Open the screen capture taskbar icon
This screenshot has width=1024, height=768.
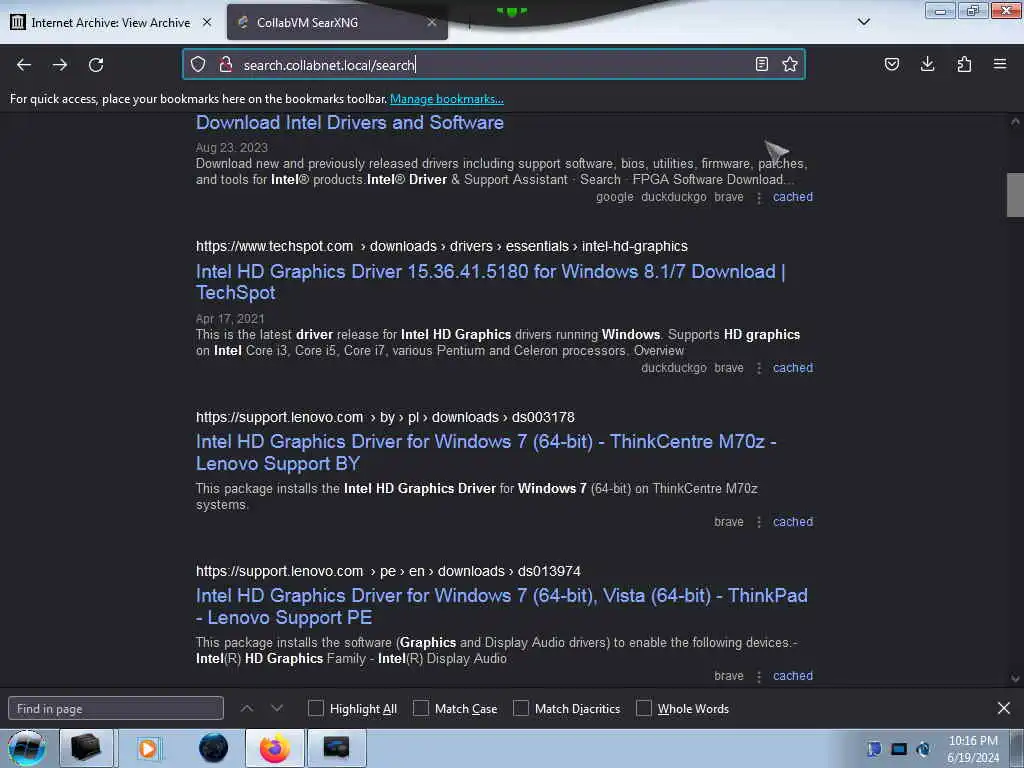coord(336,748)
